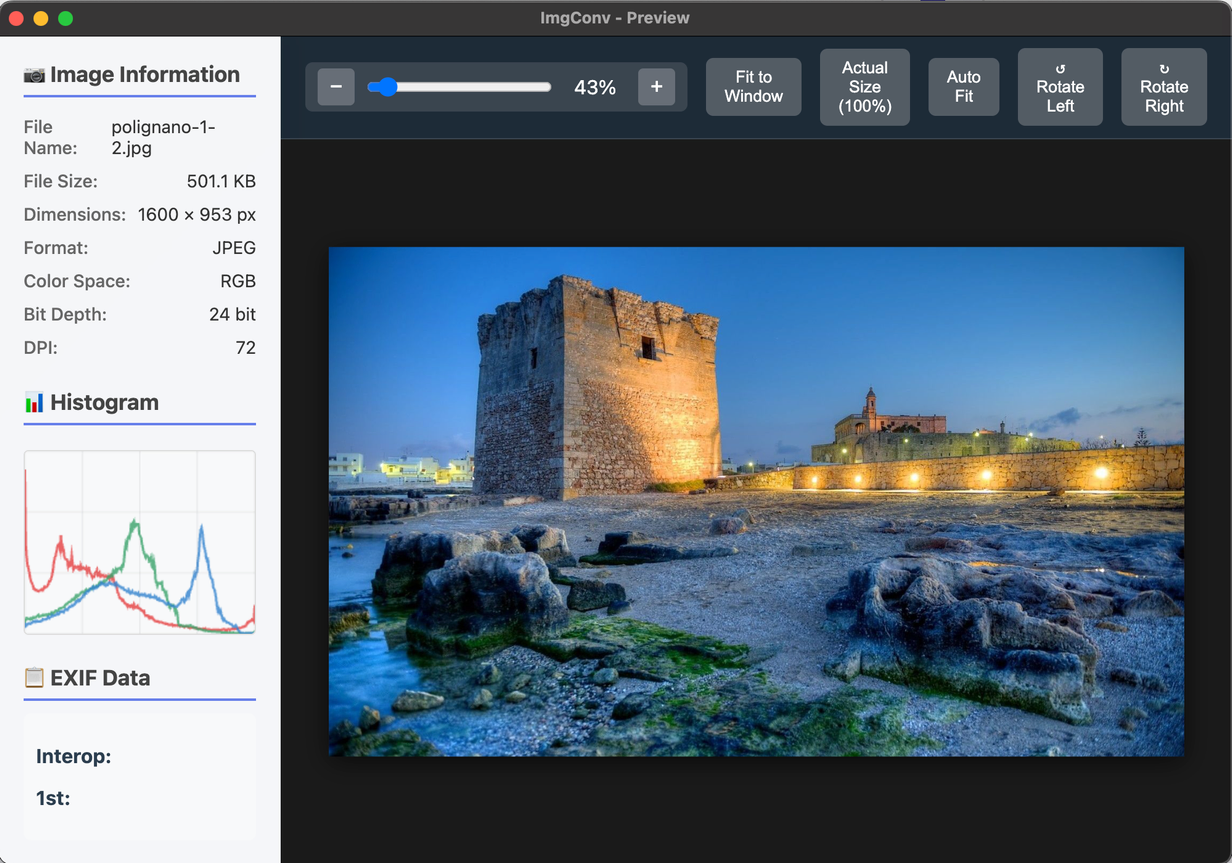The height and width of the screenshot is (863, 1232).
Task: Click the RGB histogram chart
Action: click(140, 542)
